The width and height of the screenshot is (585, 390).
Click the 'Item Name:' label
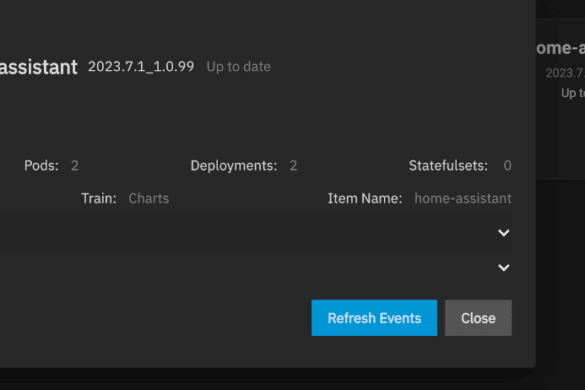point(365,199)
